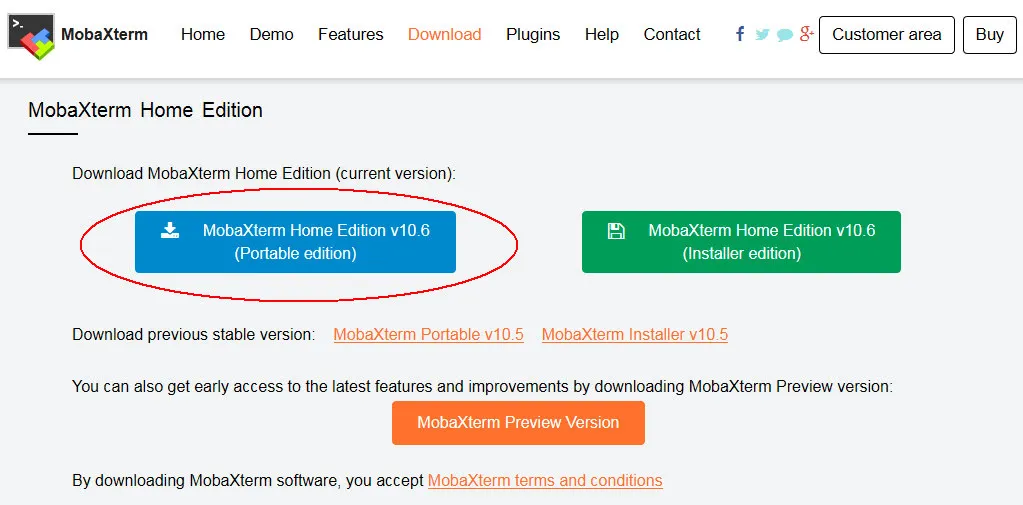Viewport: 1023px width, 505px height.
Task: Click the Buy button
Action: tap(990, 35)
